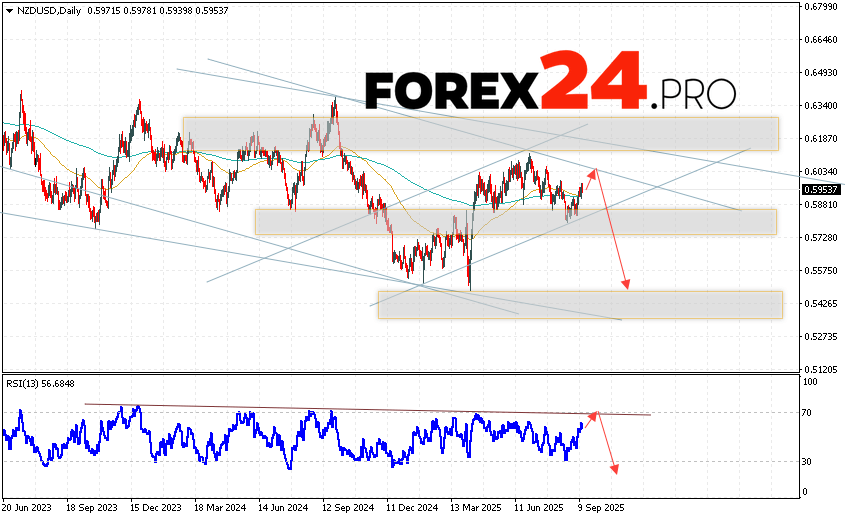Click the red upward arrowhead in RSI panel
The image size is (845, 519).
[593, 414]
